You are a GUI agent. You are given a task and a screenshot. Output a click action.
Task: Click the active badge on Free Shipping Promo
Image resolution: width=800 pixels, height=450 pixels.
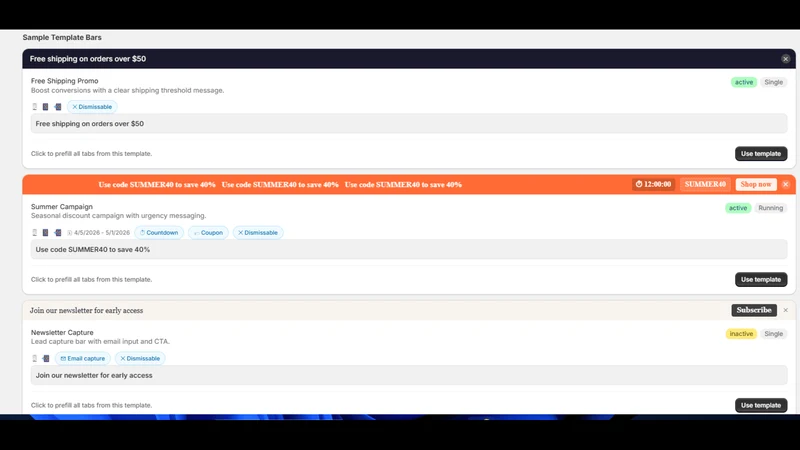tap(744, 82)
